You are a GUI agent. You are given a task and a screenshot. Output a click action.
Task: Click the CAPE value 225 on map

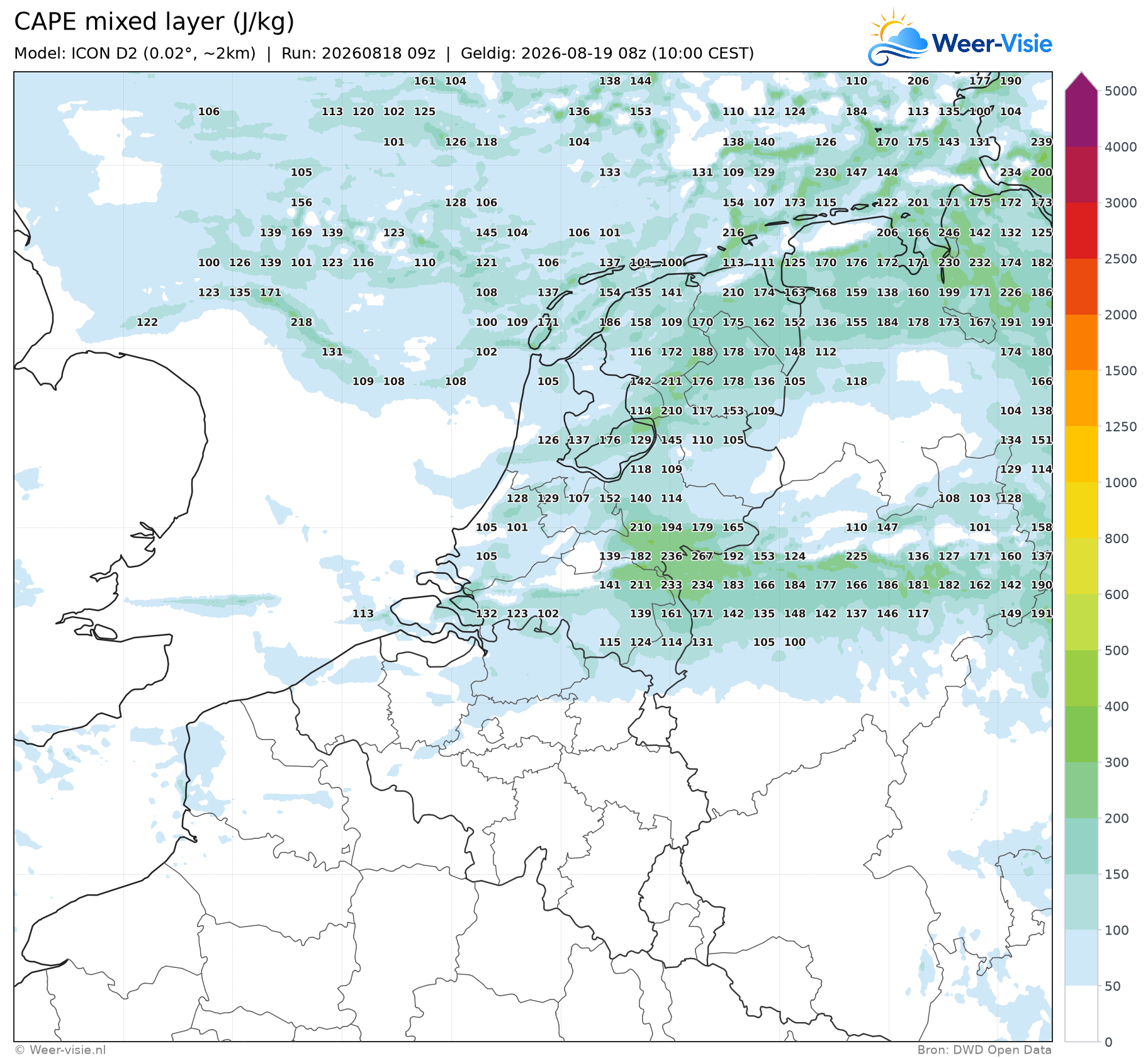click(x=856, y=556)
